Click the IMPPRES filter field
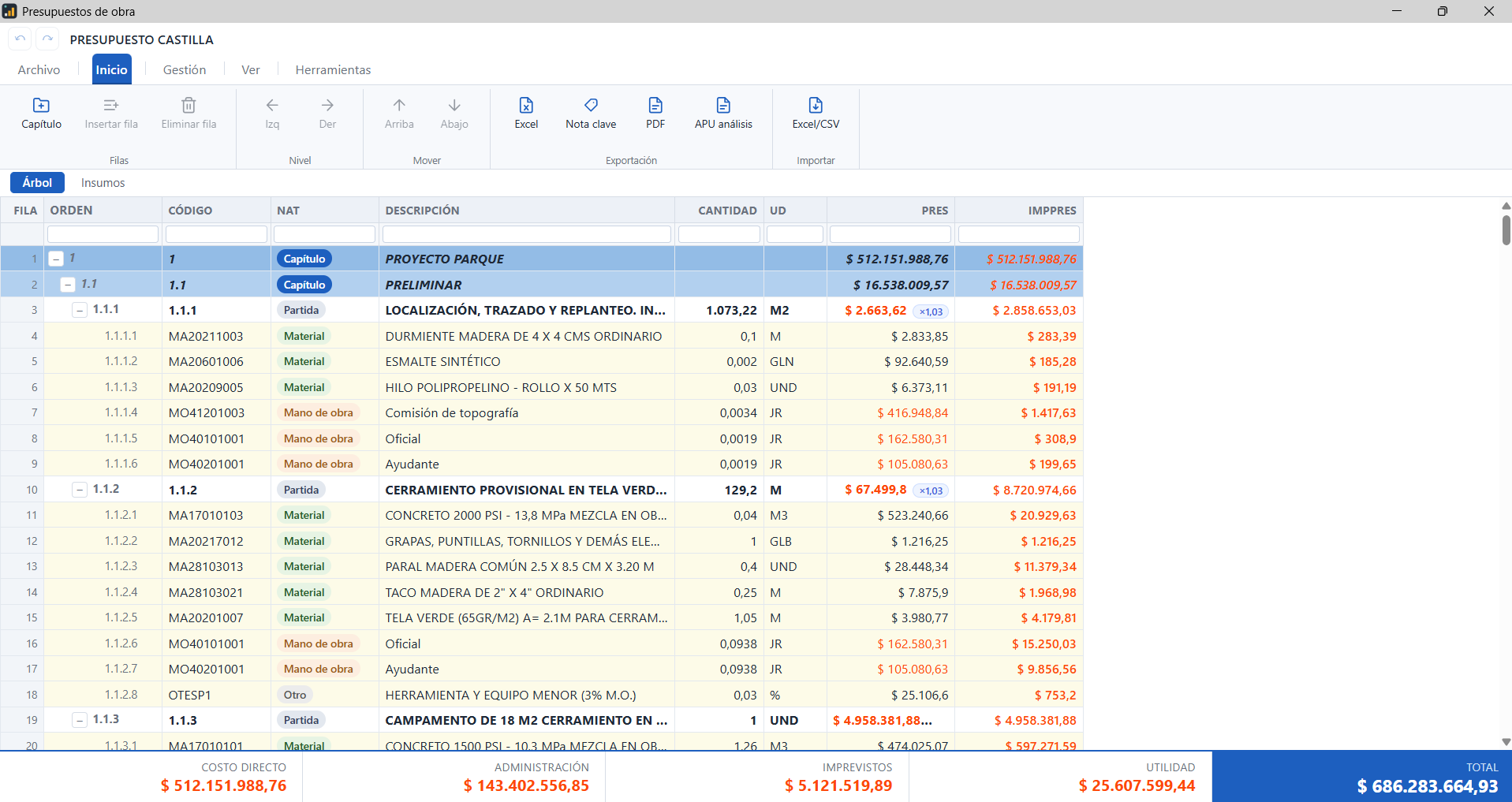The height and width of the screenshot is (802, 1512). point(1018,234)
